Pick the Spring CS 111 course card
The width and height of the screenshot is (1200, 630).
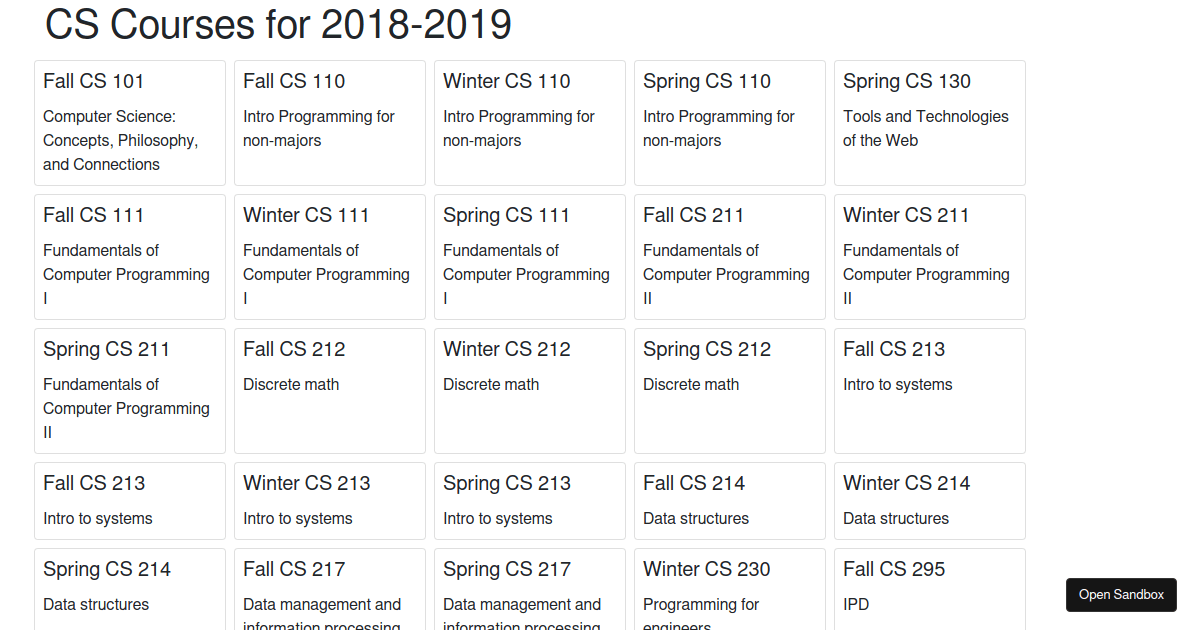pos(530,257)
